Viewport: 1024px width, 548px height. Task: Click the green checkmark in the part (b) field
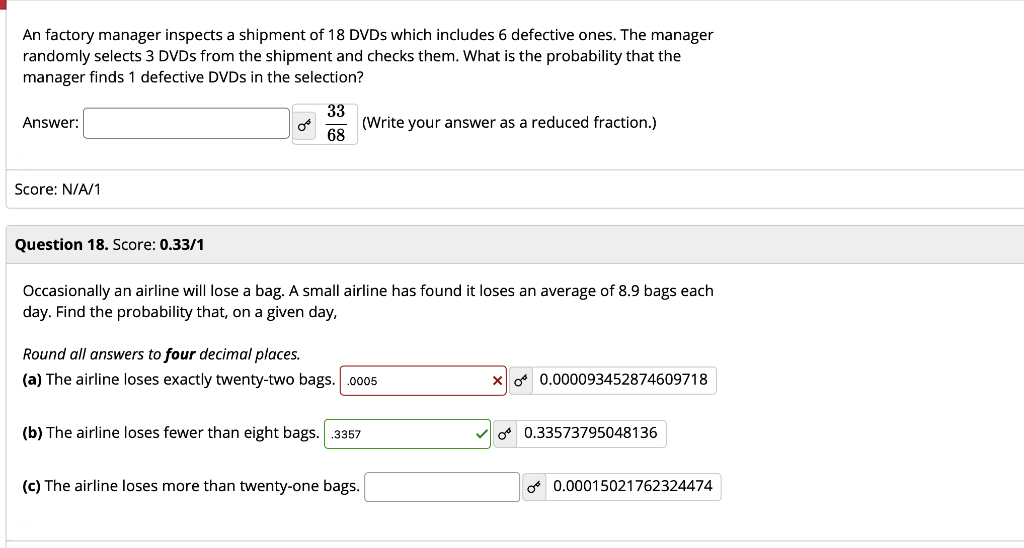pyautogui.click(x=482, y=434)
